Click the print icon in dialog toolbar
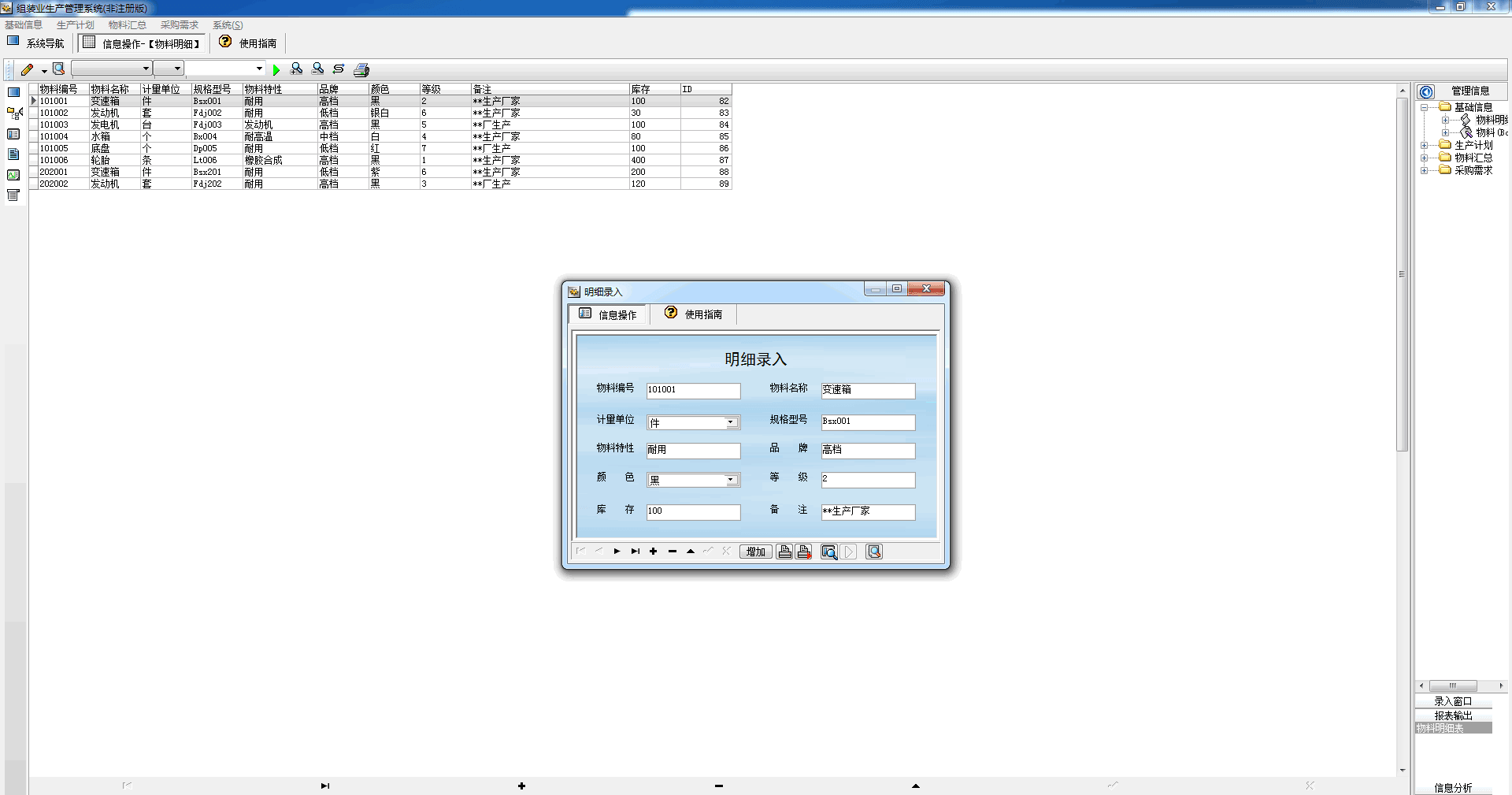This screenshot has width=1512, height=795. [784, 552]
